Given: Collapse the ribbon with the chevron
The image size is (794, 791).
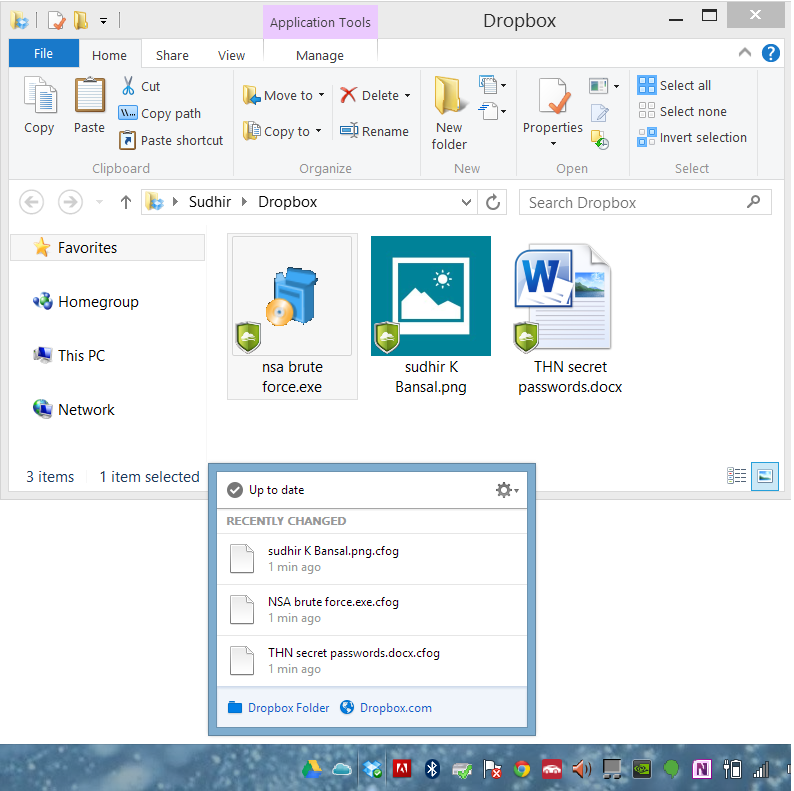Looking at the screenshot, I should coord(744,52).
